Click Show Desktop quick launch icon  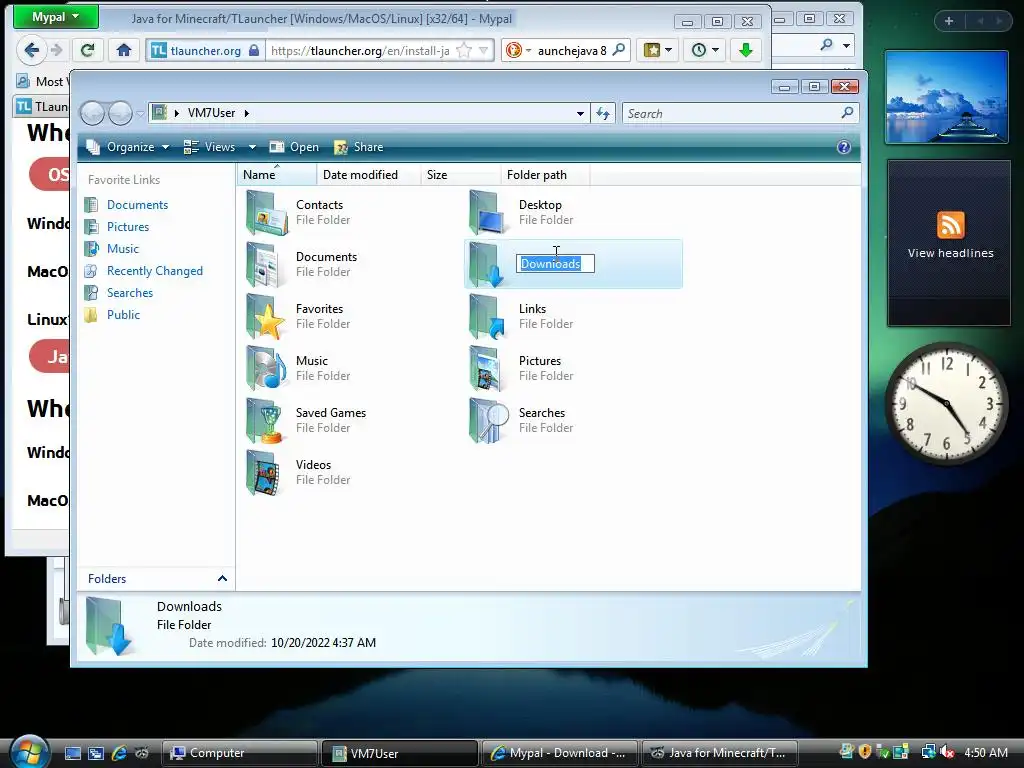[x=72, y=753]
